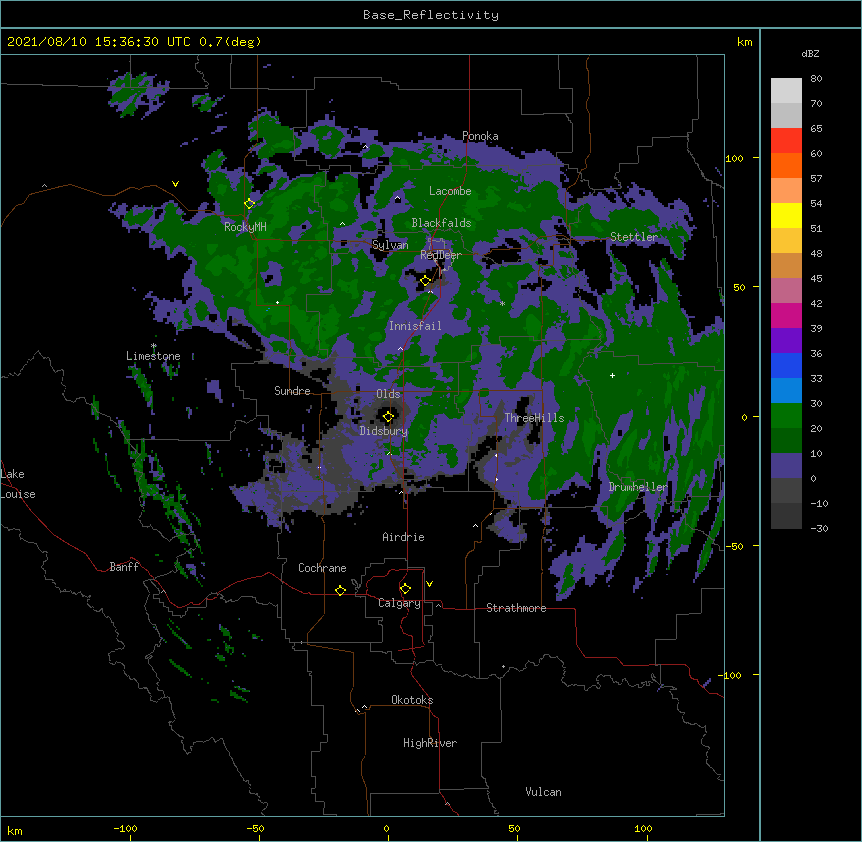Click the Sylvan map label
862x842 pixels.
(x=390, y=245)
